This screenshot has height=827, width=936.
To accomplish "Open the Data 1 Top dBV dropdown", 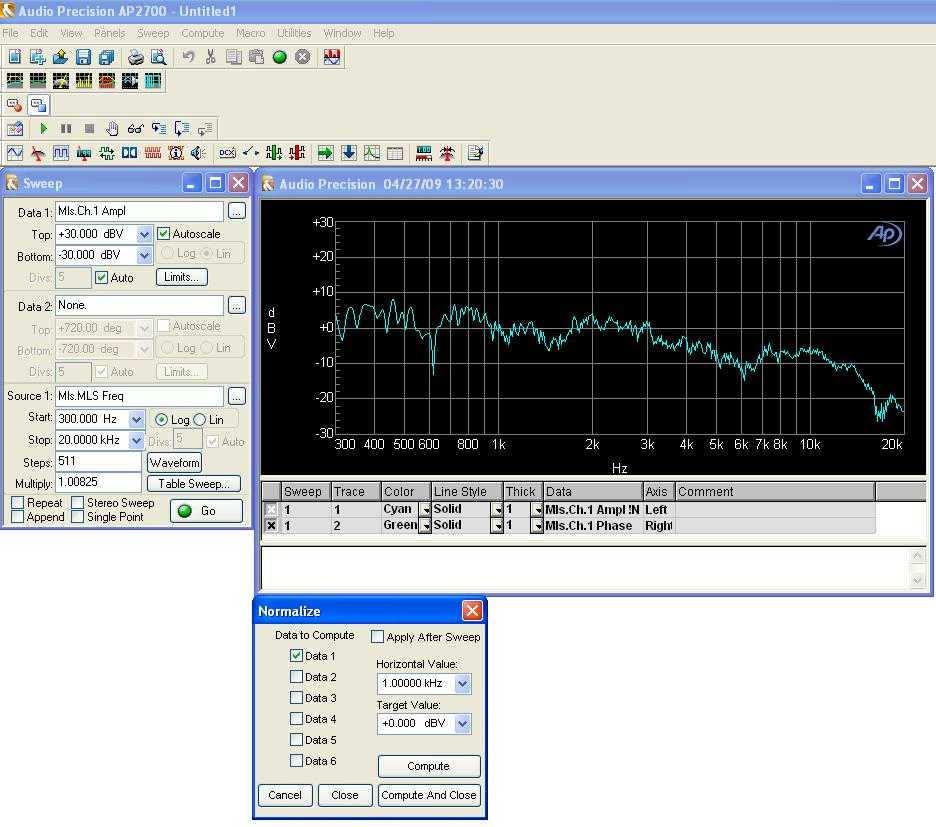I will click(144, 234).
